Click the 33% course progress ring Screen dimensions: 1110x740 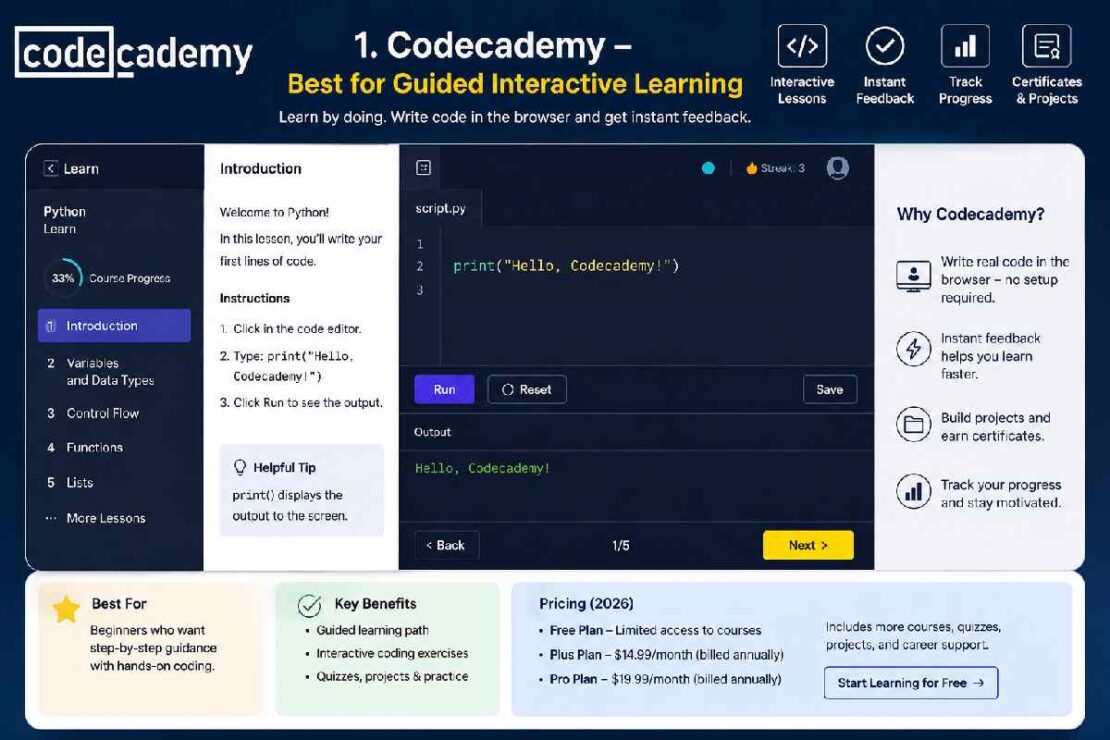(x=63, y=278)
